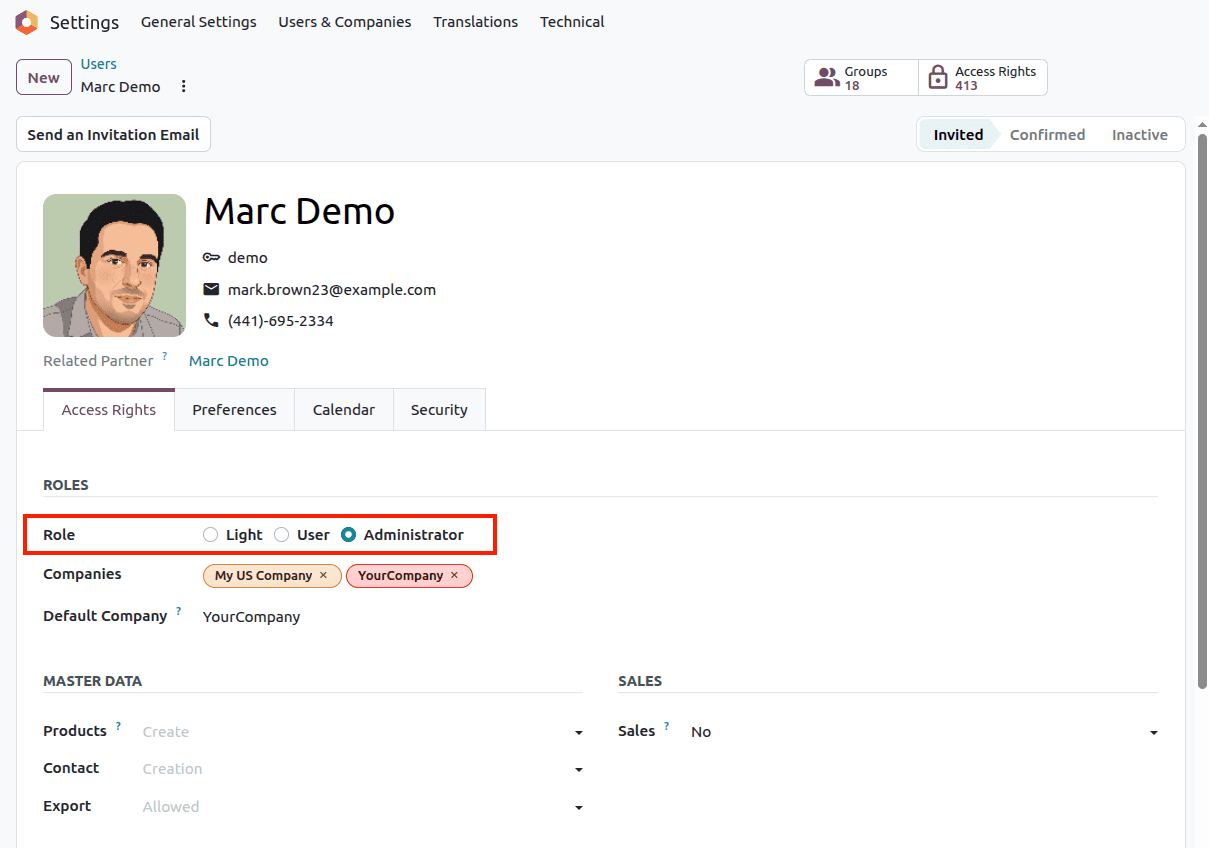This screenshot has width=1209, height=848.
Task: Edit the demo login field
Action: tap(248, 258)
